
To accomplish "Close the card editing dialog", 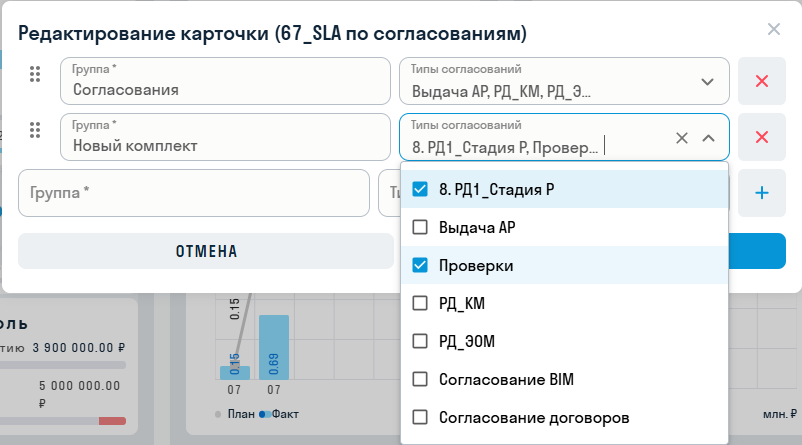I will coord(773,29).
